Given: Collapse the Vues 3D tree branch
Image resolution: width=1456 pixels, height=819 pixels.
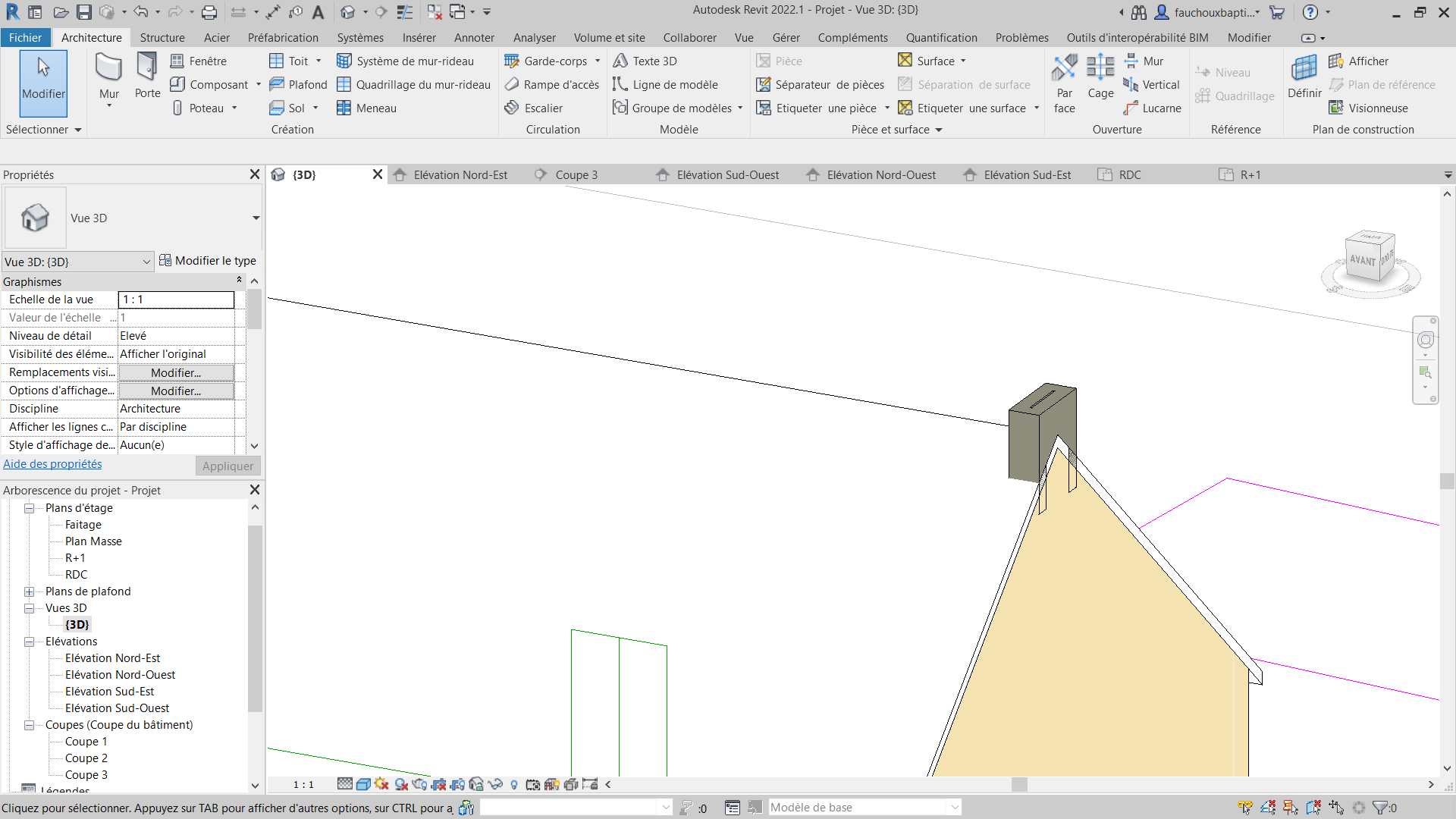Looking at the screenshot, I should click(x=29, y=607).
